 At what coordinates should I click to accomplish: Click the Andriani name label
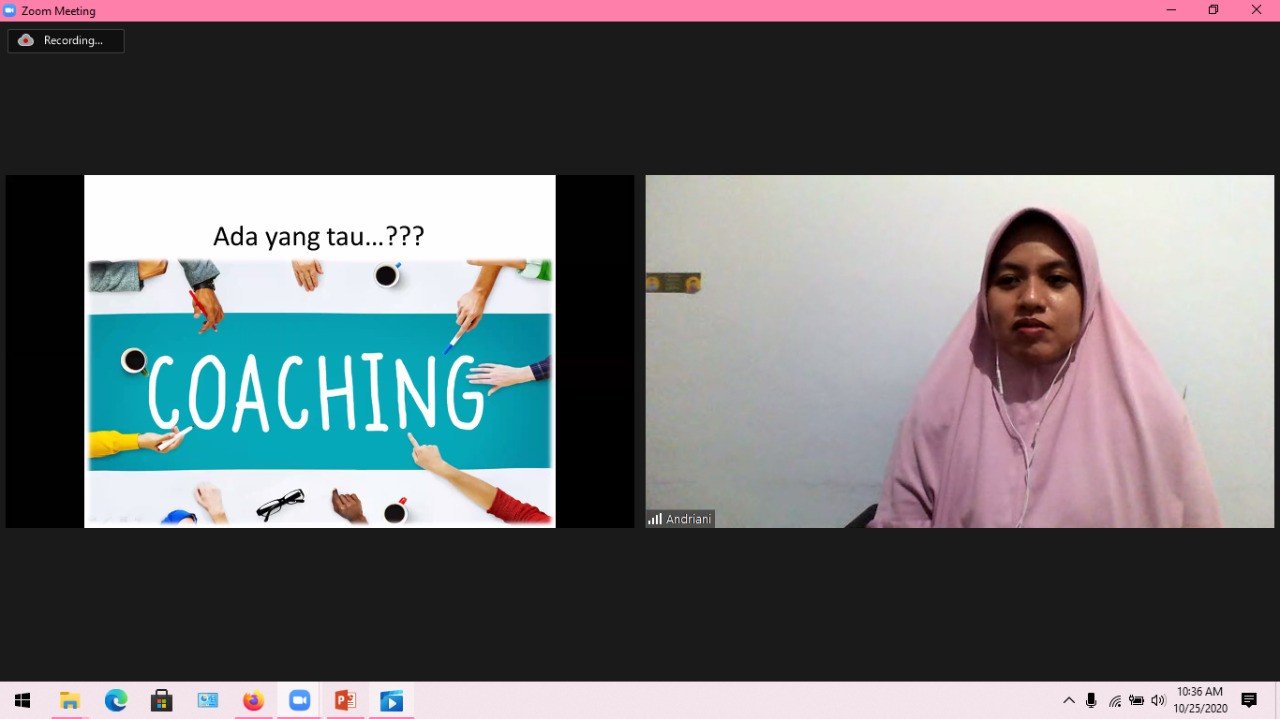[x=681, y=519]
